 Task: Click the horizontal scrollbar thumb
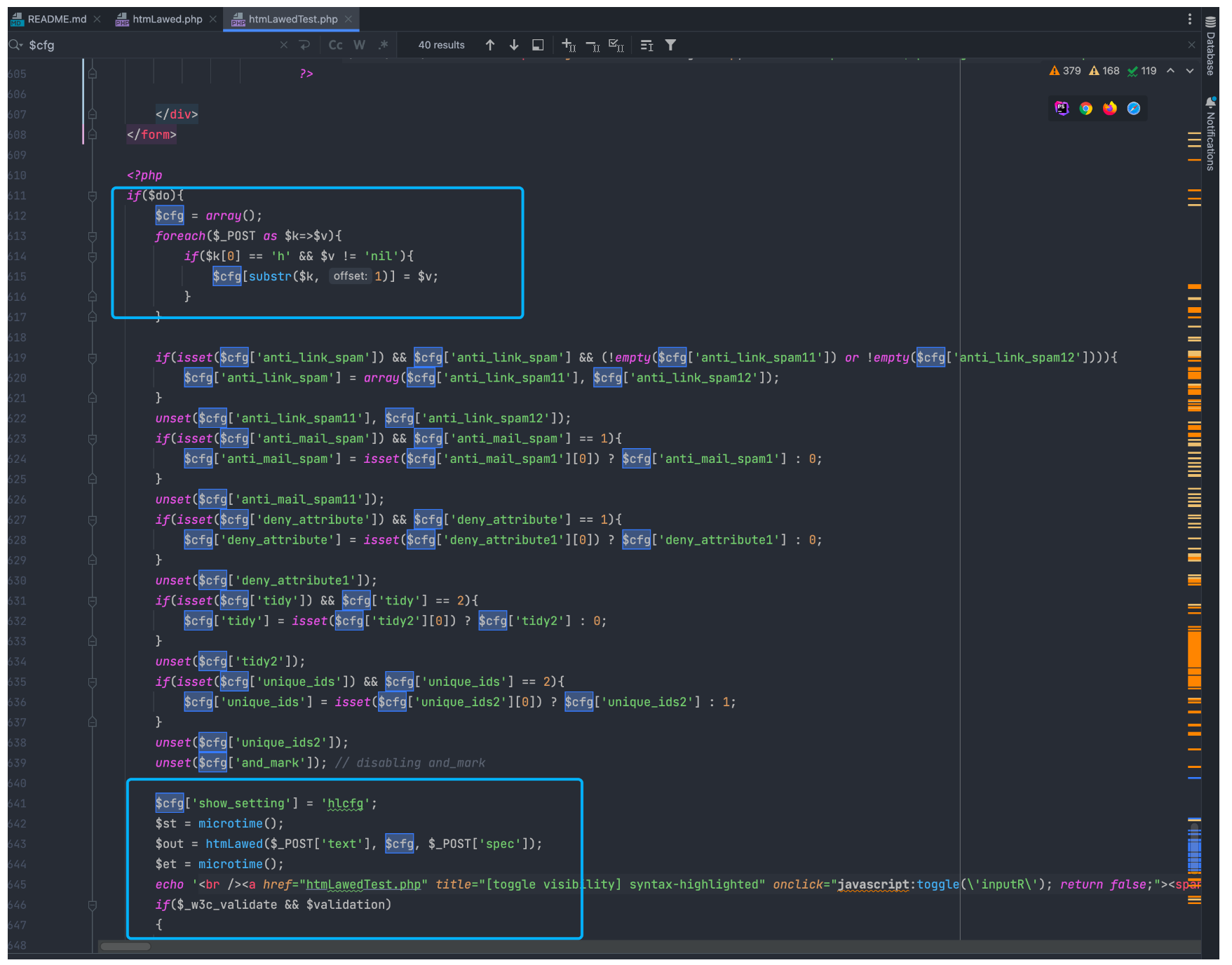coord(126,946)
